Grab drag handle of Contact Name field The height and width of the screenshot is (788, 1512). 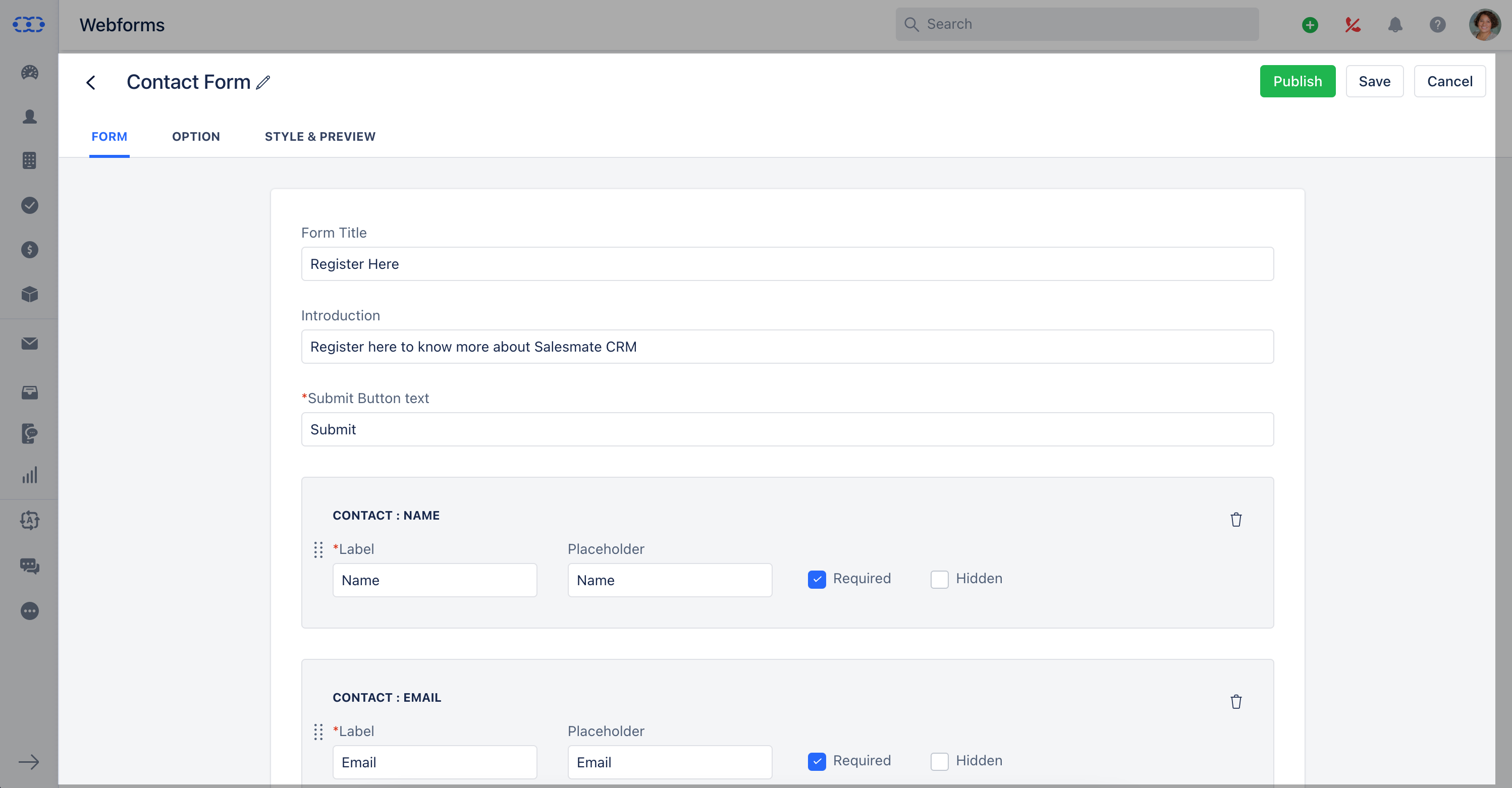(x=318, y=550)
